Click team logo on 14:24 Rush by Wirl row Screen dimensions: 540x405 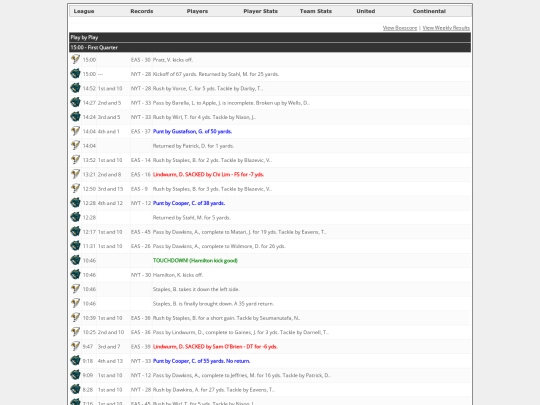tap(75, 117)
